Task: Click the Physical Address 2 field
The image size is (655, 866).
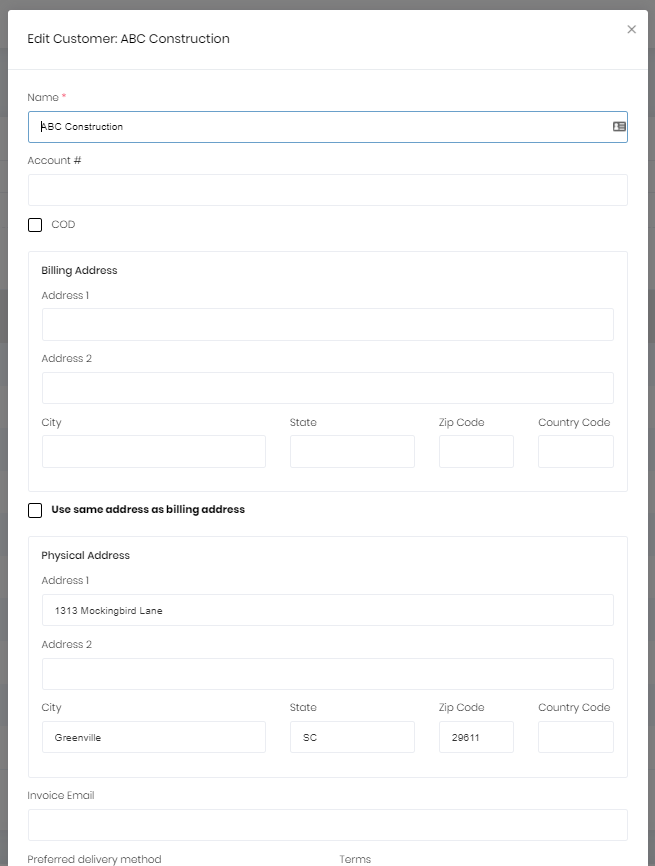Action: click(x=327, y=674)
